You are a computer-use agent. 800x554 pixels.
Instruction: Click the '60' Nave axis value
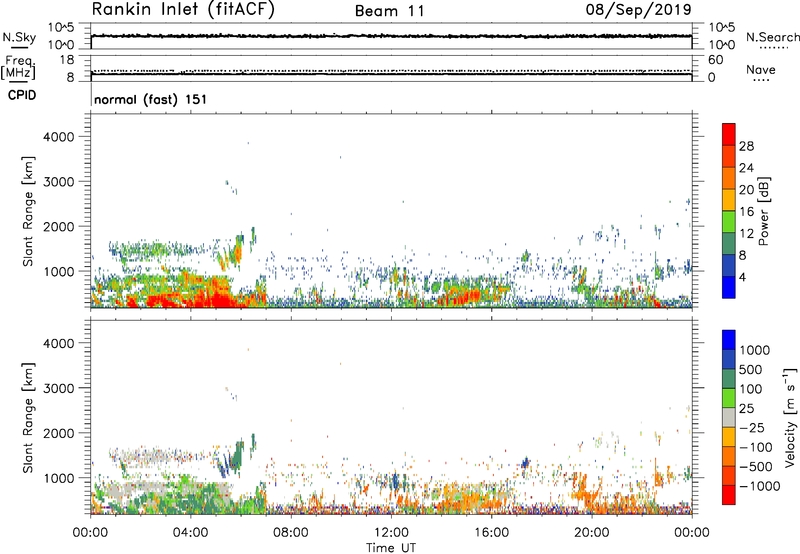[x=715, y=60]
